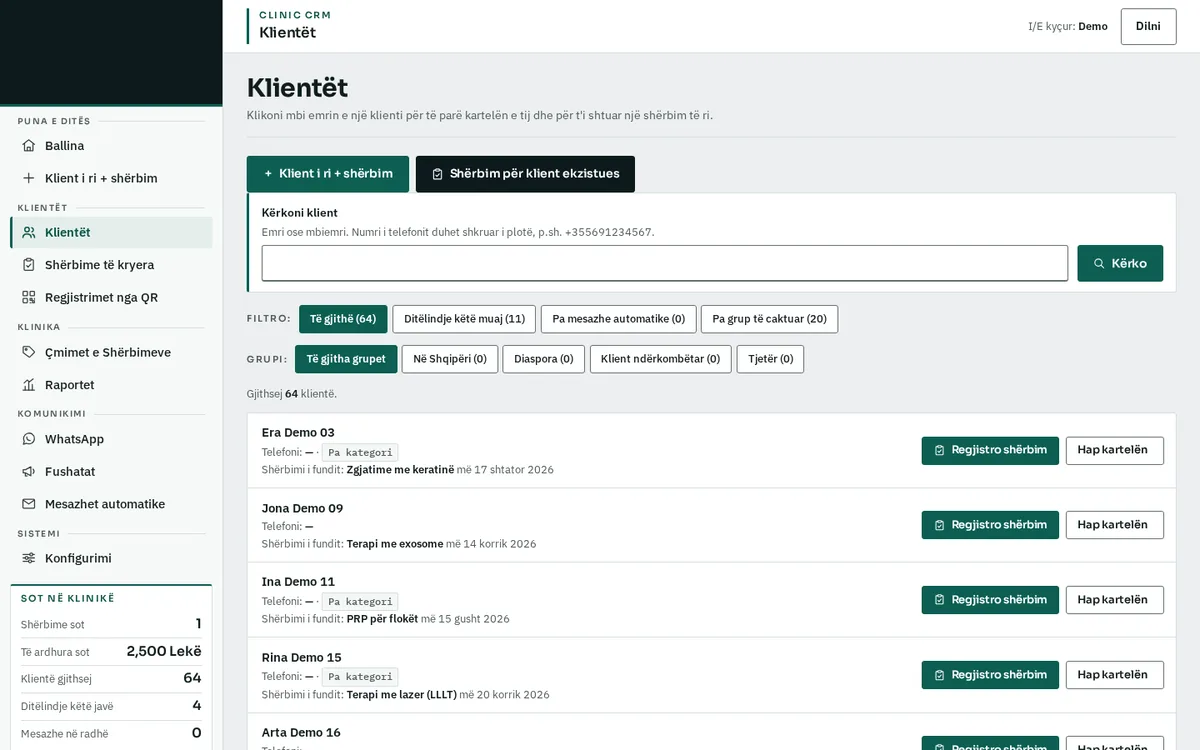
Task: Click Pa kategori tag on Ina Demo 11
Action: click(x=360, y=602)
